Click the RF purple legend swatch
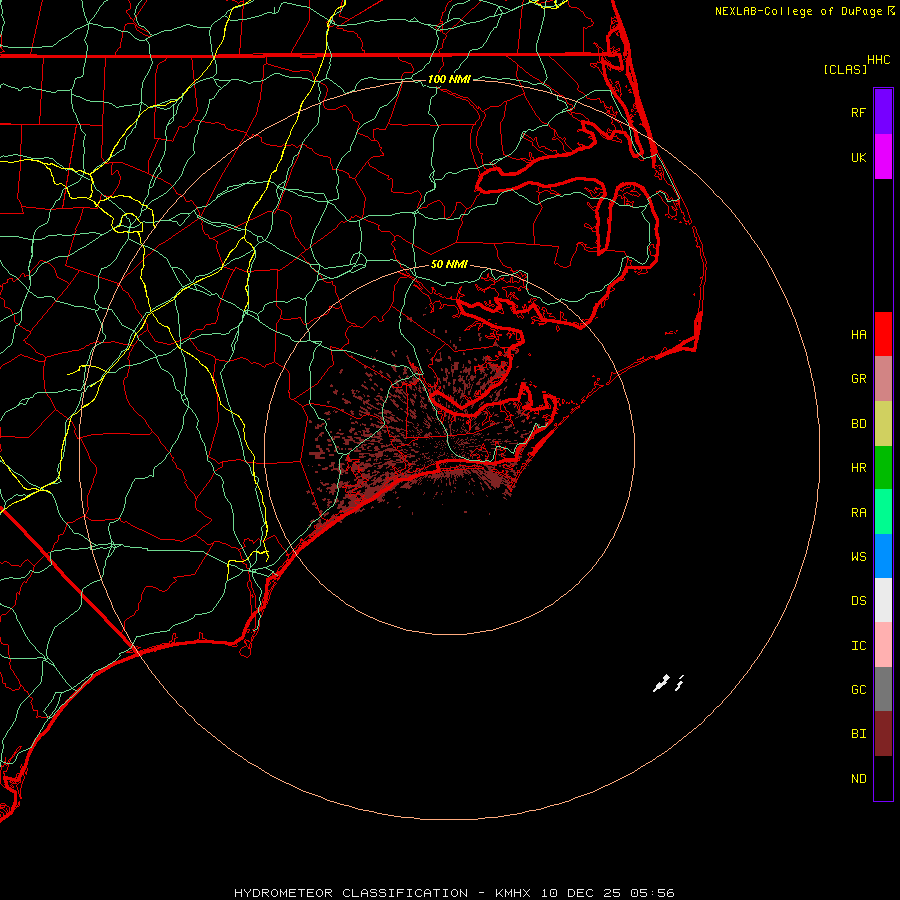Image resolution: width=900 pixels, height=900 pixels. [x=883, y=112]
